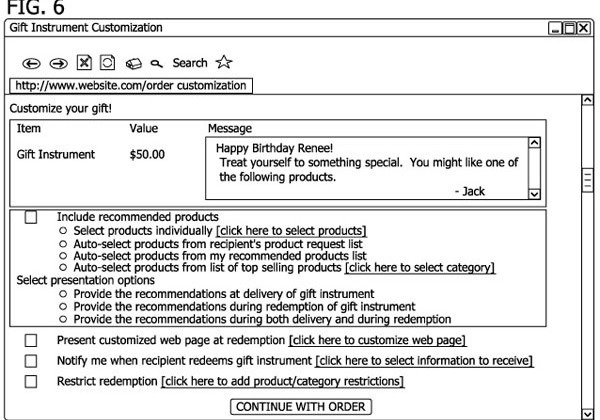Click the favorites star icon

point(223,63)
